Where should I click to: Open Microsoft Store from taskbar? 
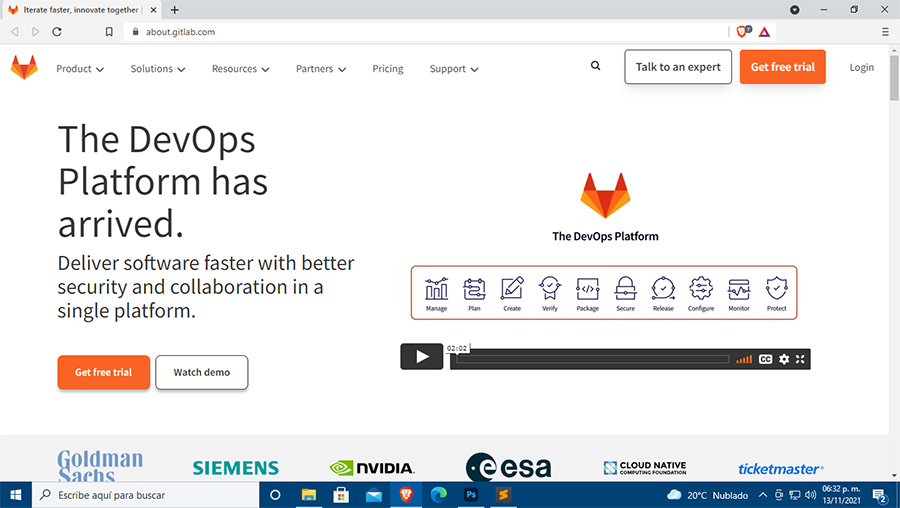click(341, 495)
